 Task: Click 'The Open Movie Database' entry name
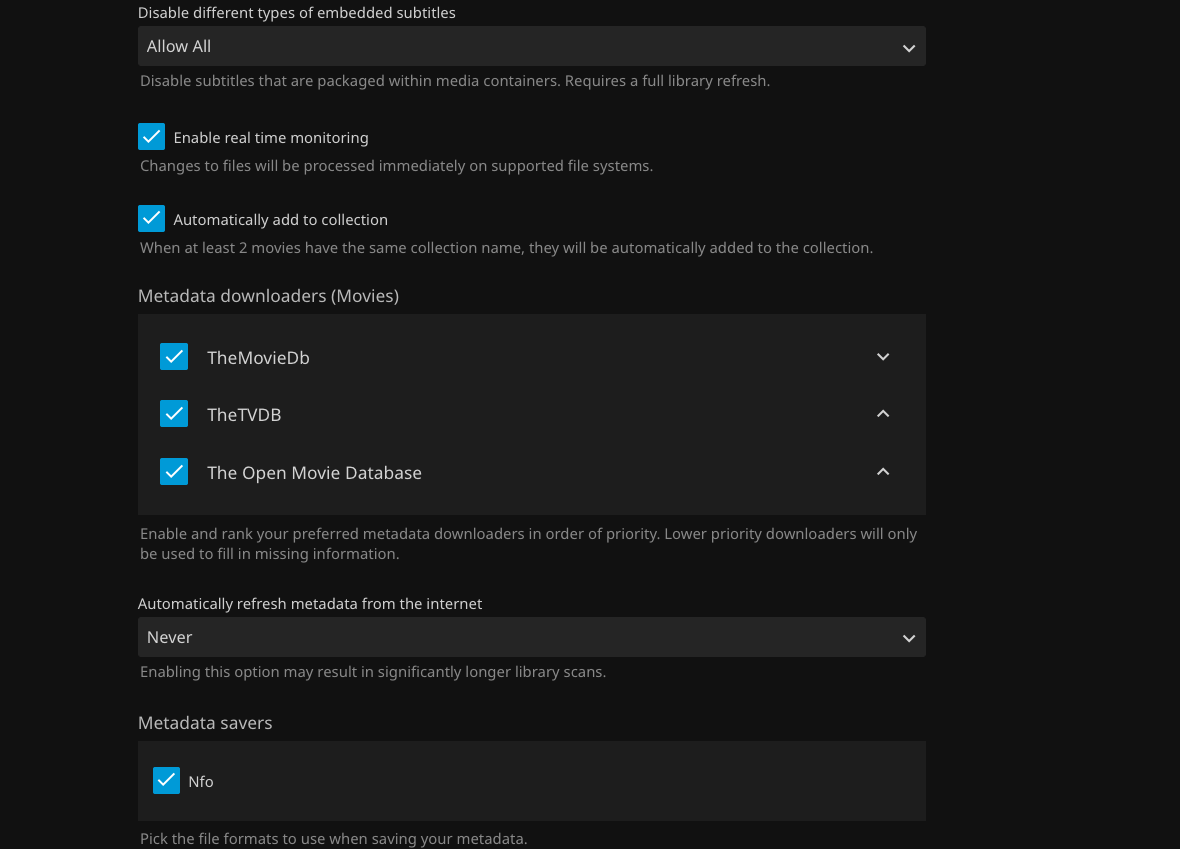pyautogui.click(x=314, y=473)
